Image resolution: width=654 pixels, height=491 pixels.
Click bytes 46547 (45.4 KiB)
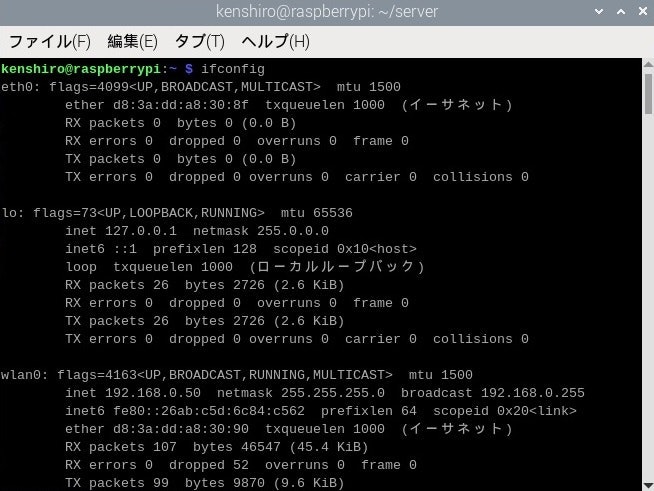point(280,447)
